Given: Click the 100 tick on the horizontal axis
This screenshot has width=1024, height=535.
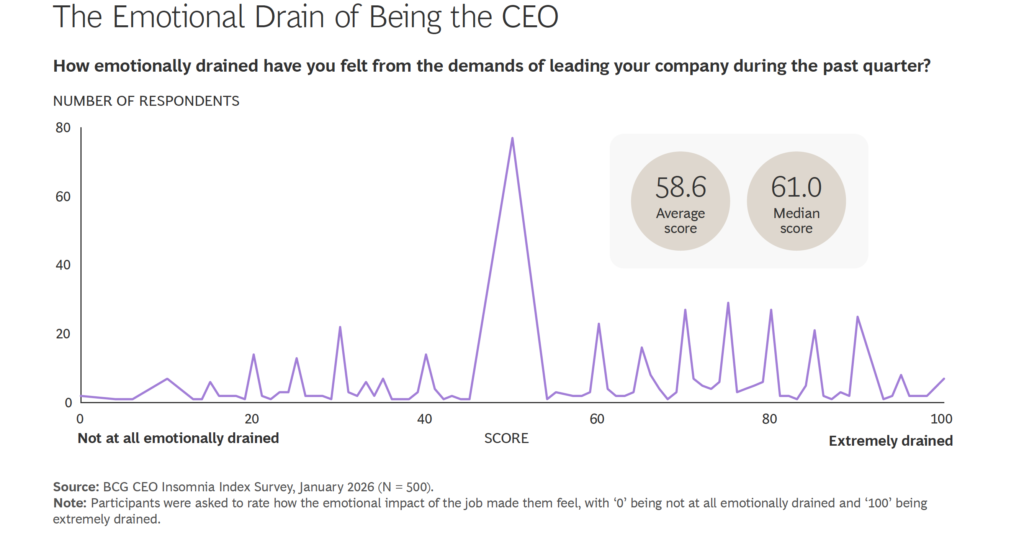Looking at the screenshot, I should [x=941, y=419].
